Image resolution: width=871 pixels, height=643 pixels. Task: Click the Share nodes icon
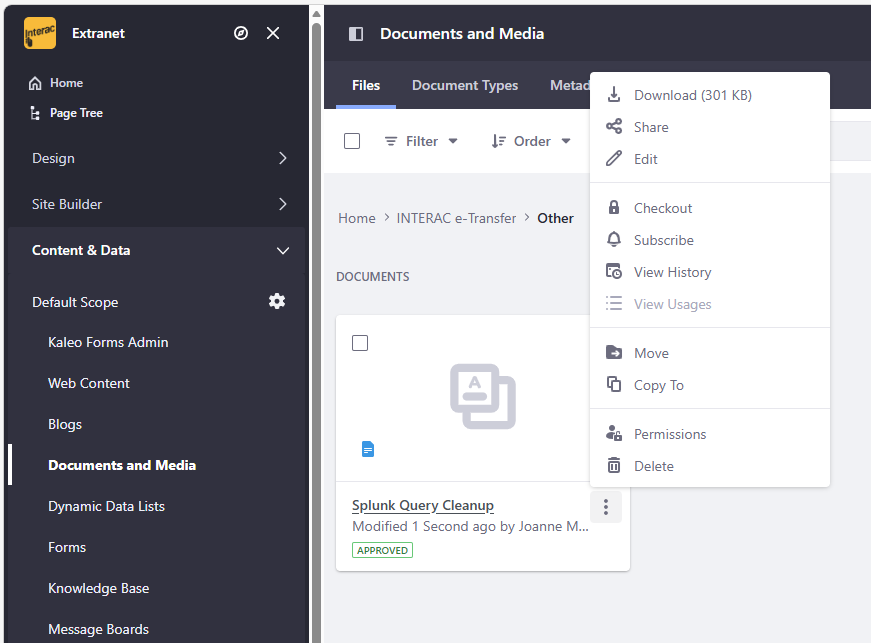tap(614, 127)
